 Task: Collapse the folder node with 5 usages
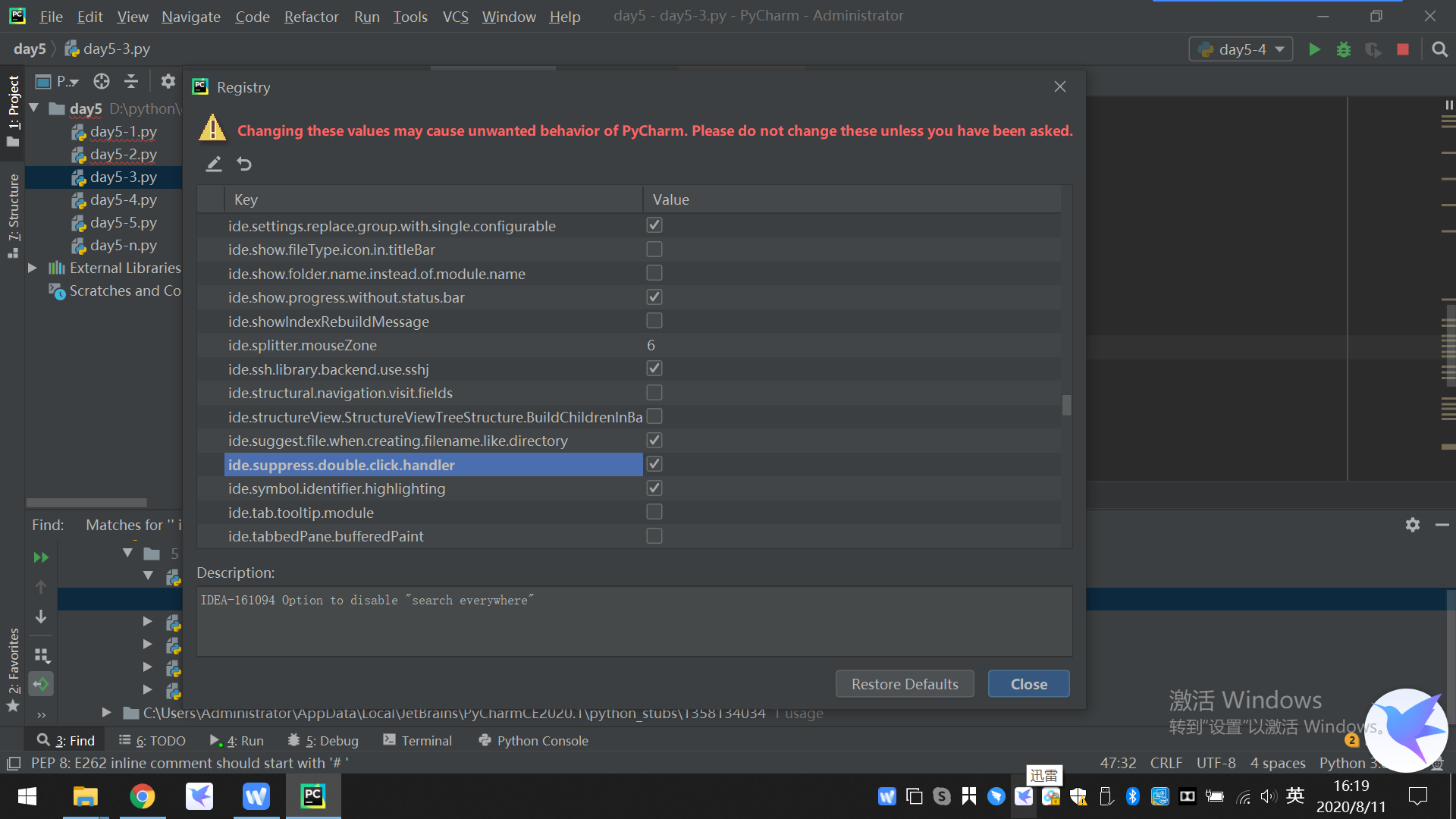[127, 554]
